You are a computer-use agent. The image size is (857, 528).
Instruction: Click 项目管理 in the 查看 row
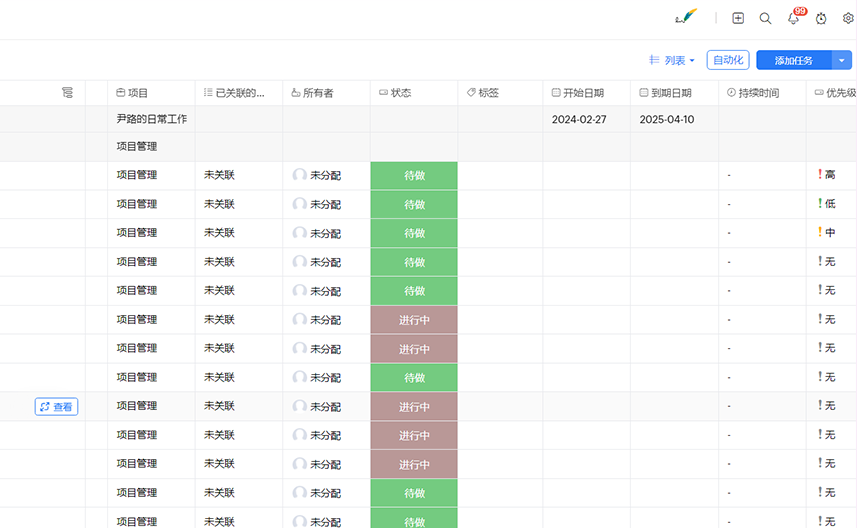(x=137, y=406)
